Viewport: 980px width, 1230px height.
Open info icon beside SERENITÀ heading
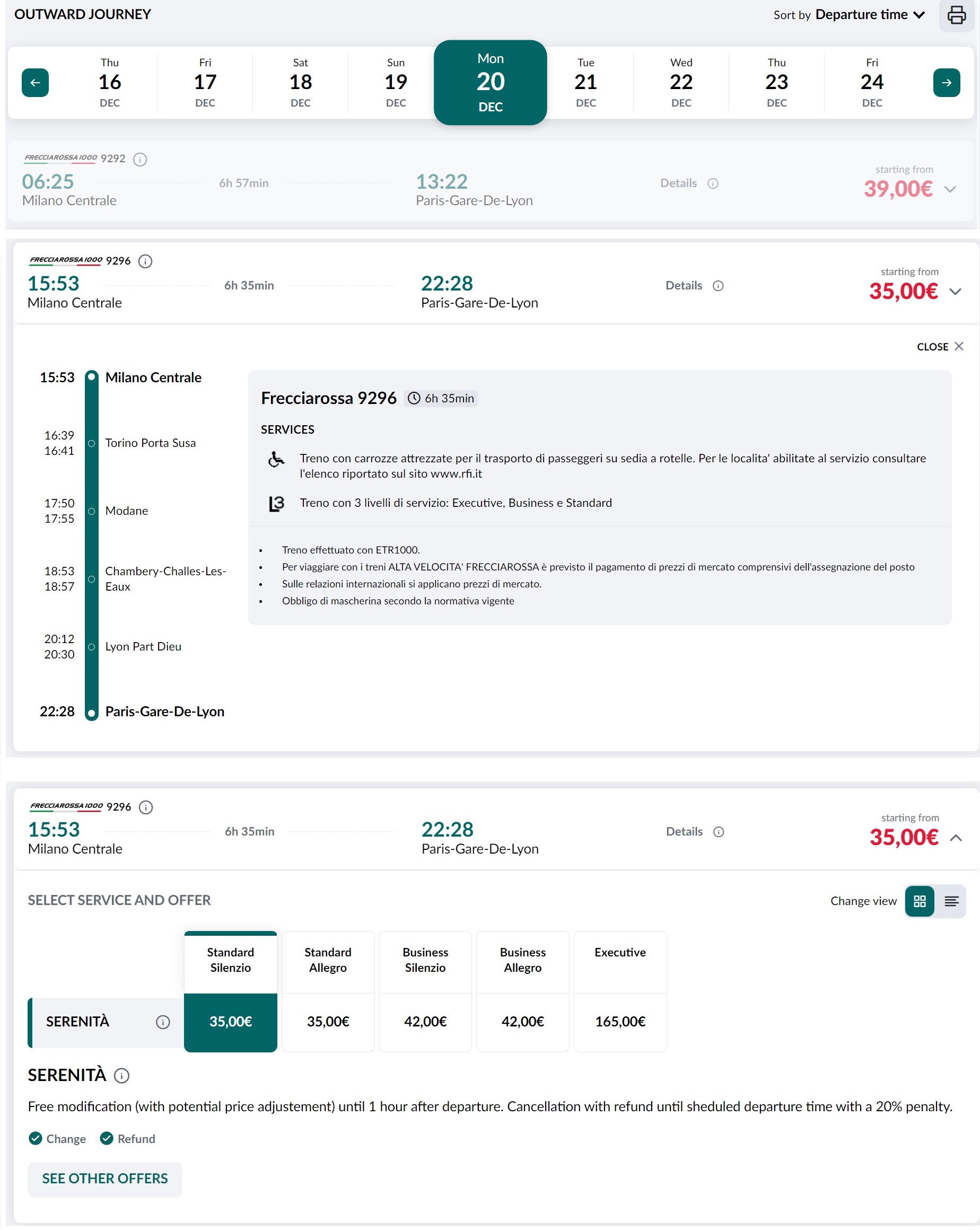(x=121, y=1076)
